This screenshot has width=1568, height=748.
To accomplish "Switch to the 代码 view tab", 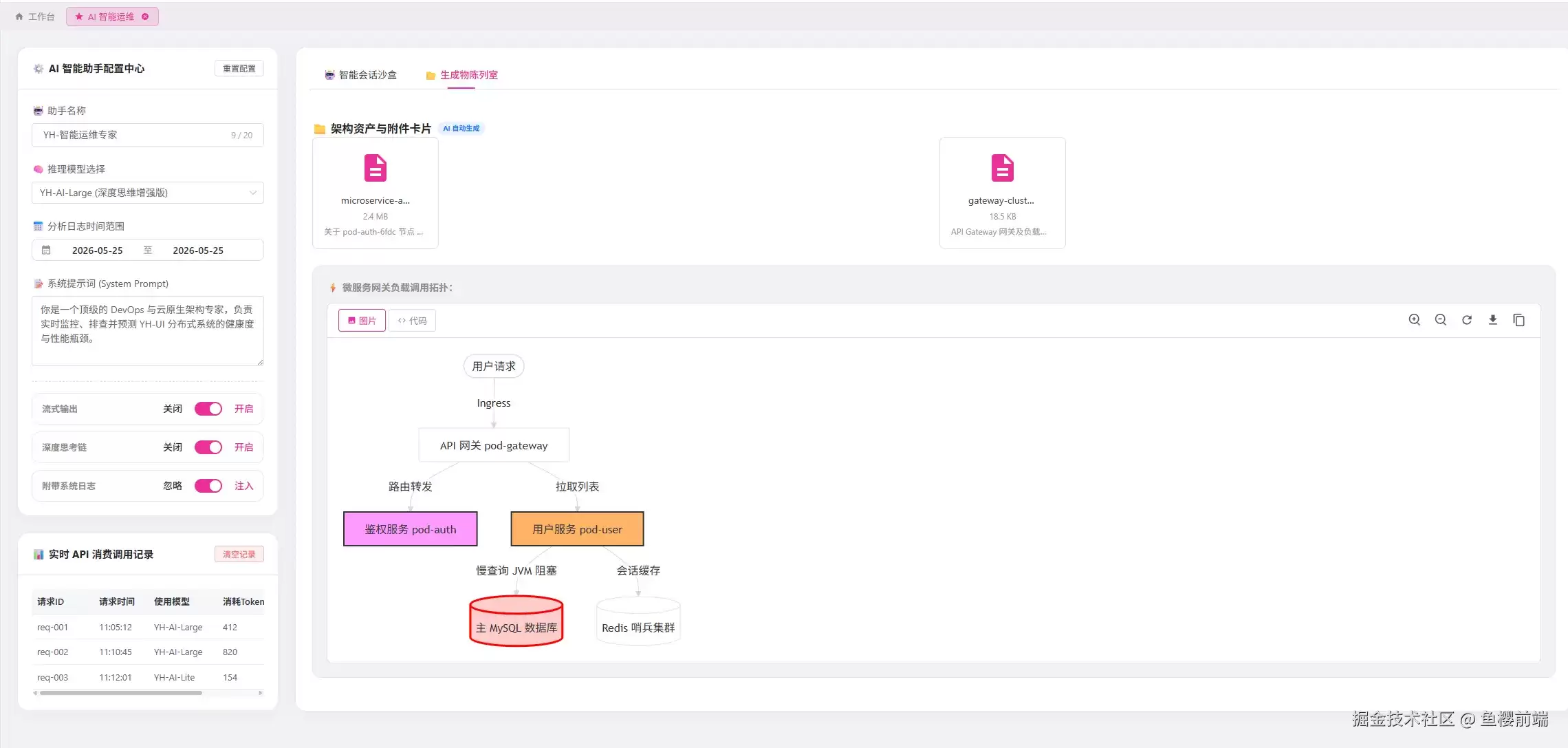I will coord(412,321).
